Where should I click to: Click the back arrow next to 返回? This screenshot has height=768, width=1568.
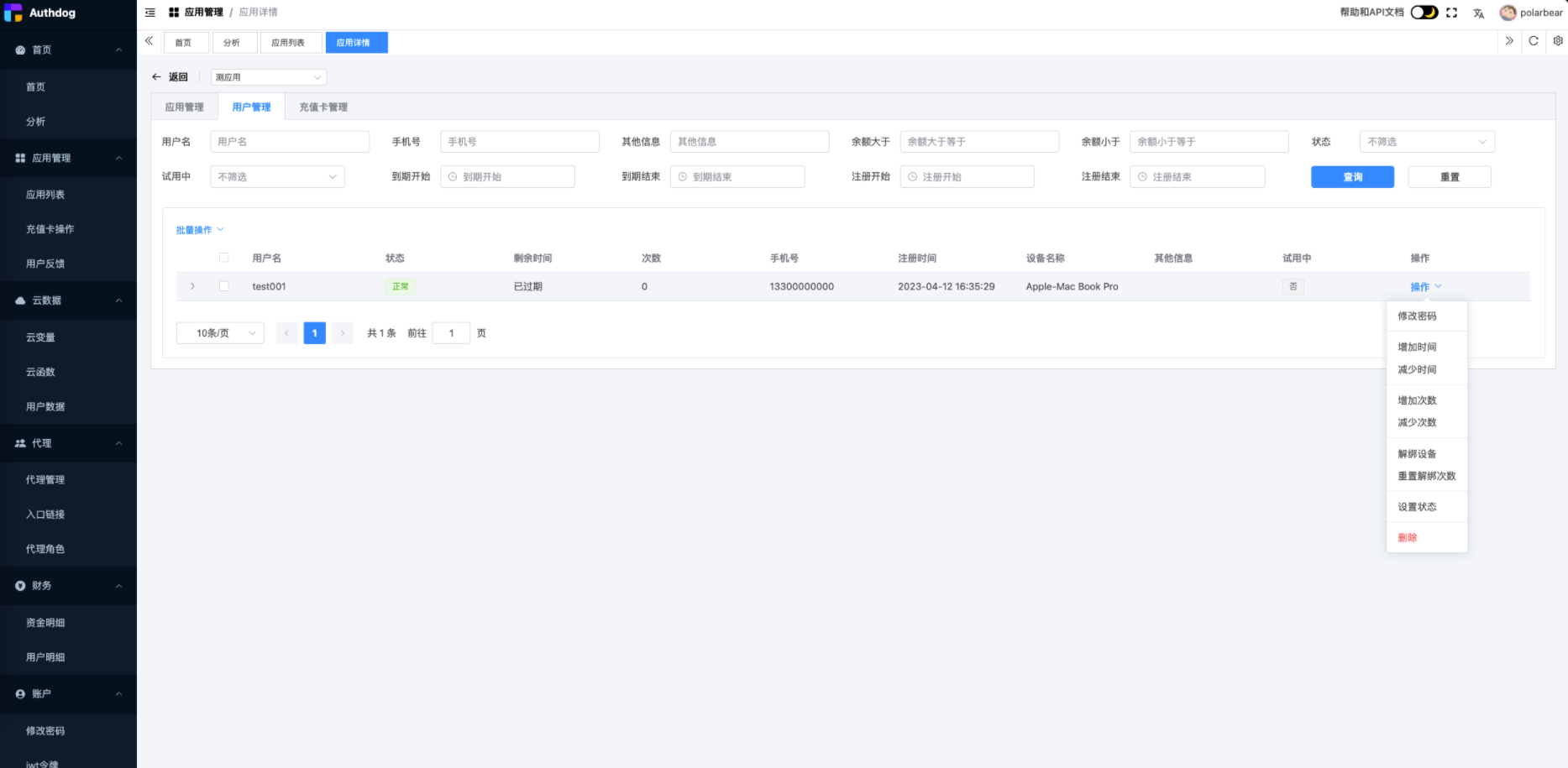point(156,77)
